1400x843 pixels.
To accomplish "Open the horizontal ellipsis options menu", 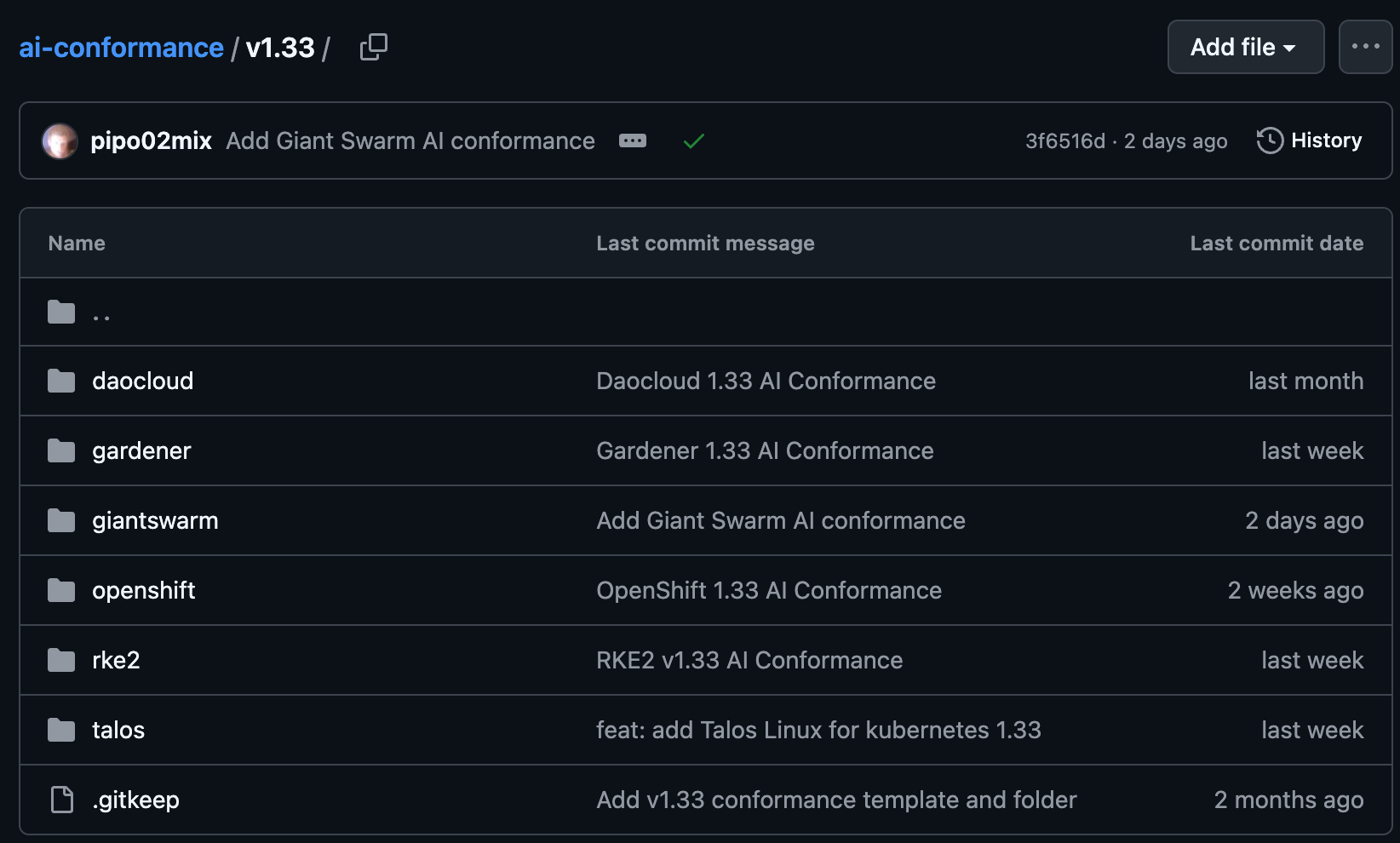I will pyautogui.click(x=1365, y=47).
